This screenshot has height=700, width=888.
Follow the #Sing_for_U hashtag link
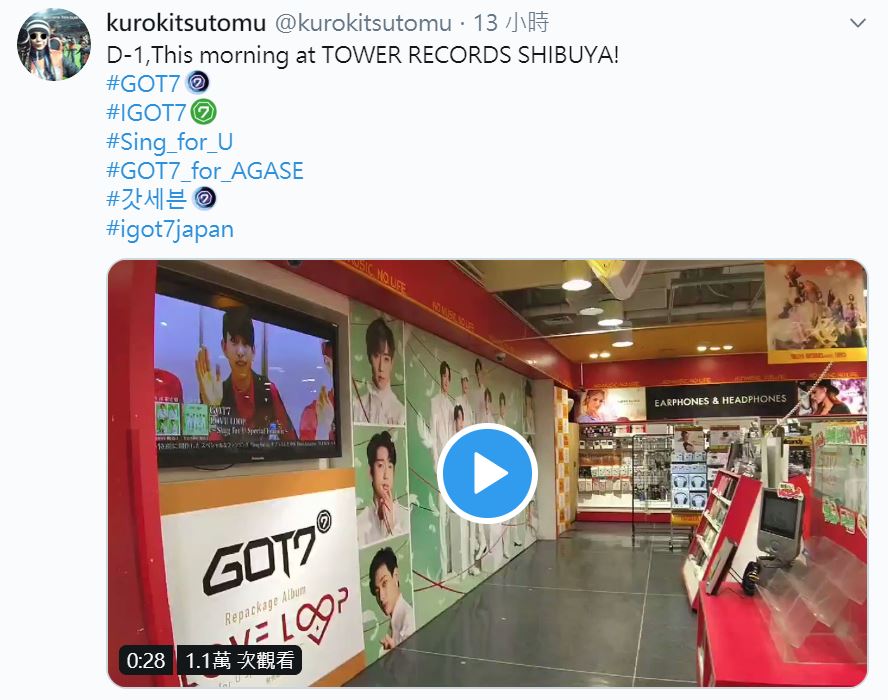169,142
